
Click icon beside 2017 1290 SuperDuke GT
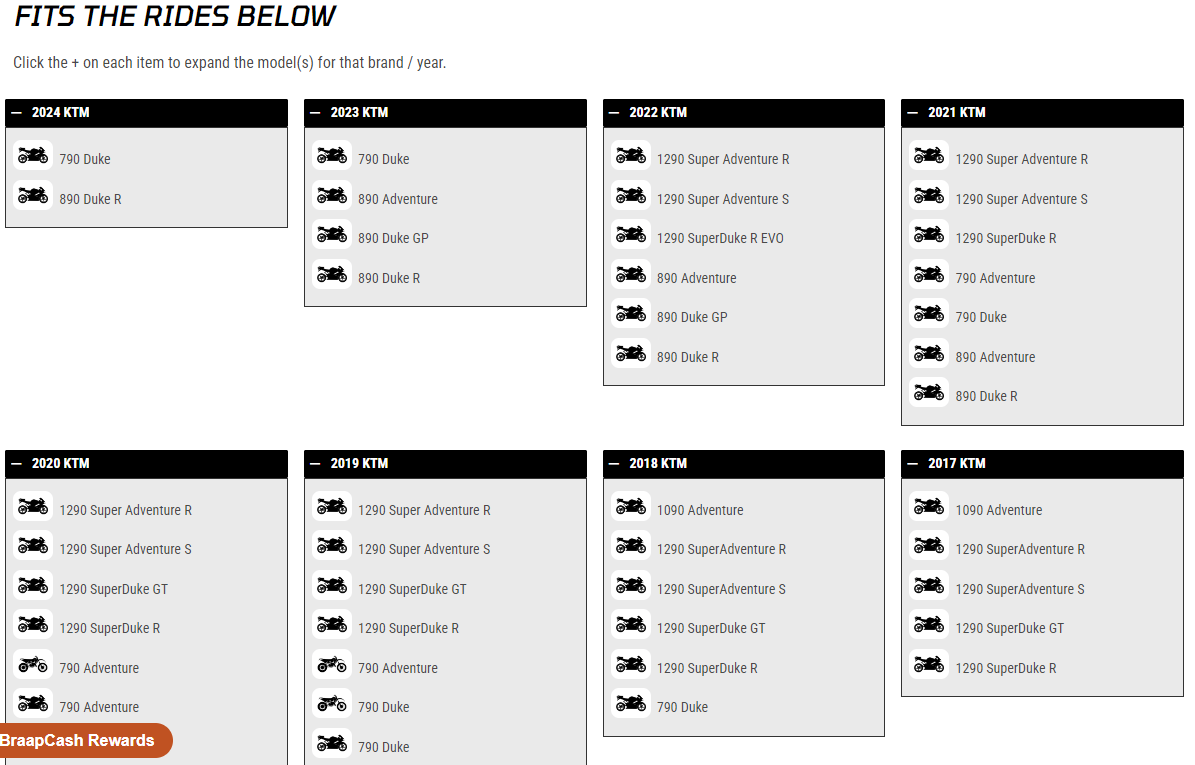[929, 626]
